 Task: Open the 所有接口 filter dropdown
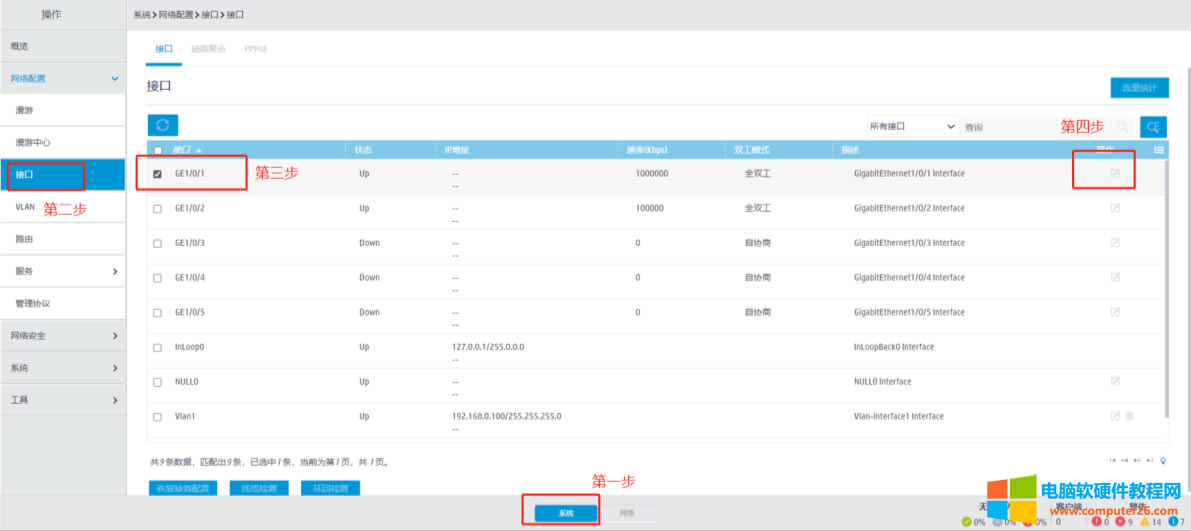pos(912,127)
